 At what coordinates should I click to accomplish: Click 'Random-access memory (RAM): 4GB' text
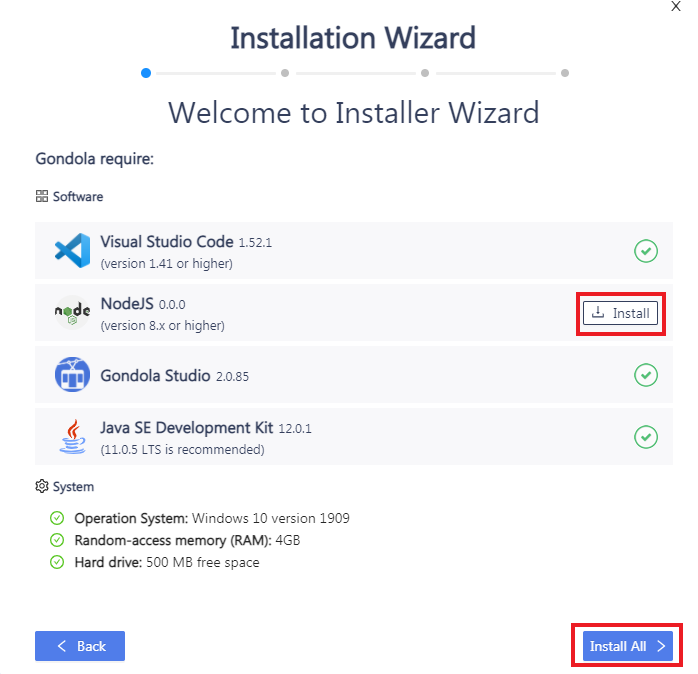pos(187,540)
